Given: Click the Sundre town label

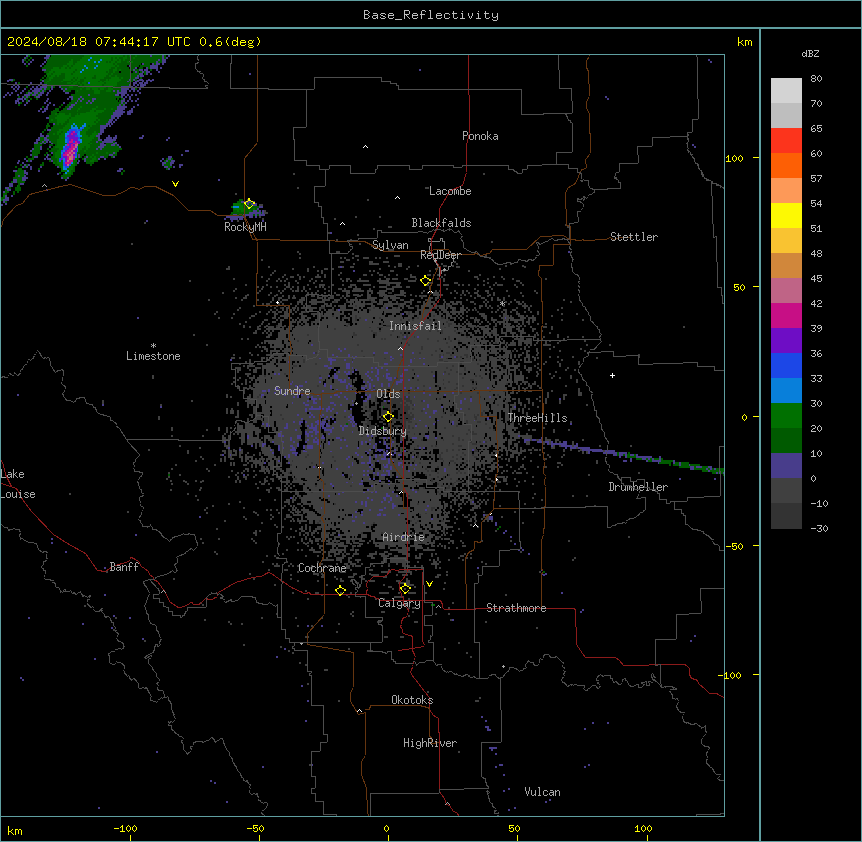Looking at the screenshot, I should (x=292, y=391).
